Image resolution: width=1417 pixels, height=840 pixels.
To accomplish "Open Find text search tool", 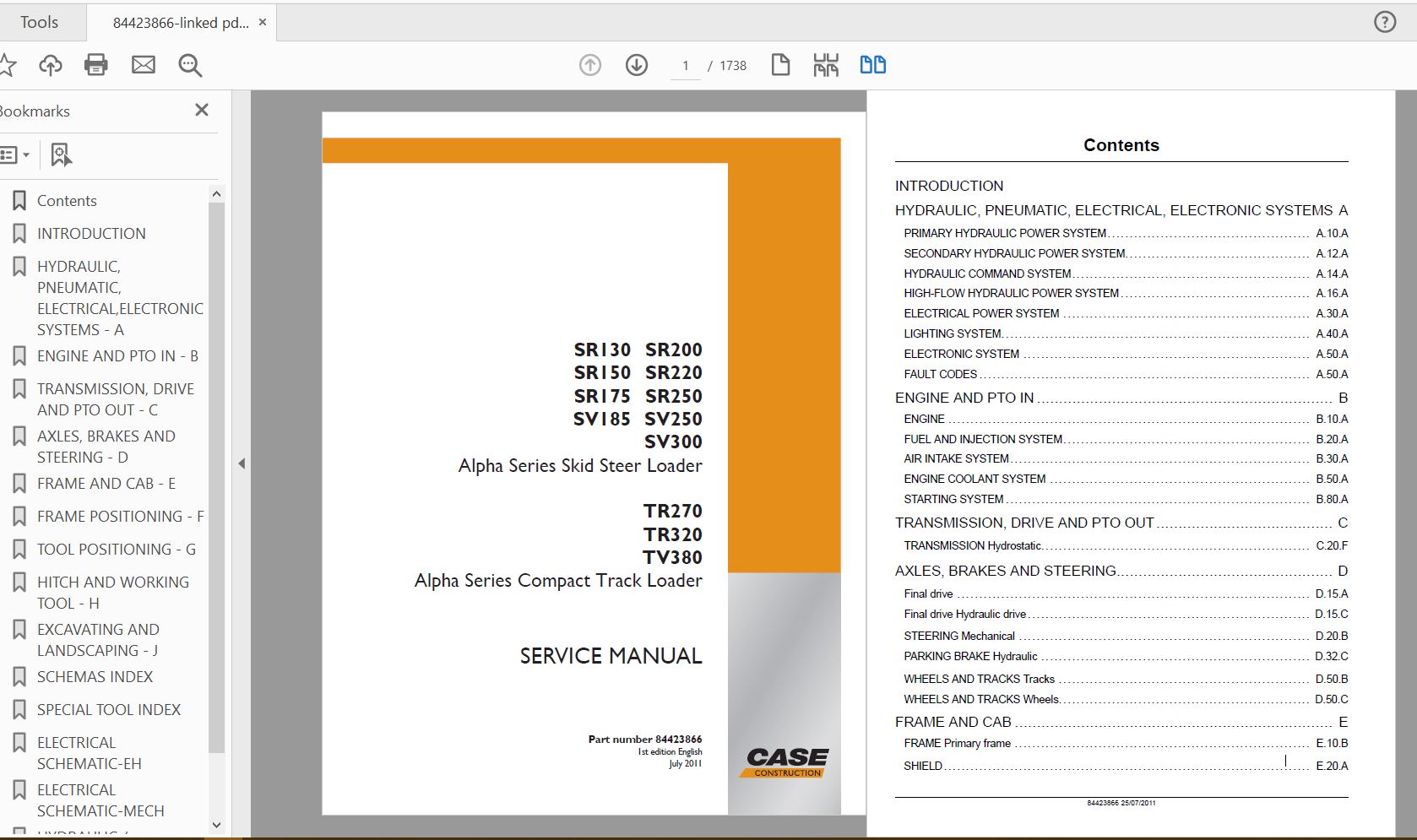I will [190, 65].
